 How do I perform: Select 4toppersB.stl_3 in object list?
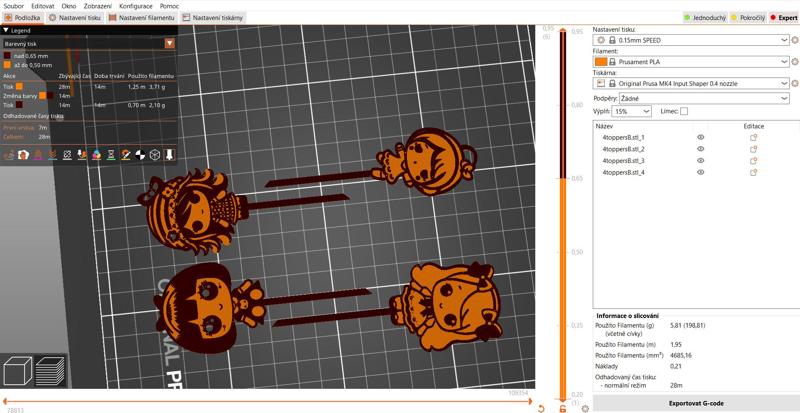coord(622,161)
